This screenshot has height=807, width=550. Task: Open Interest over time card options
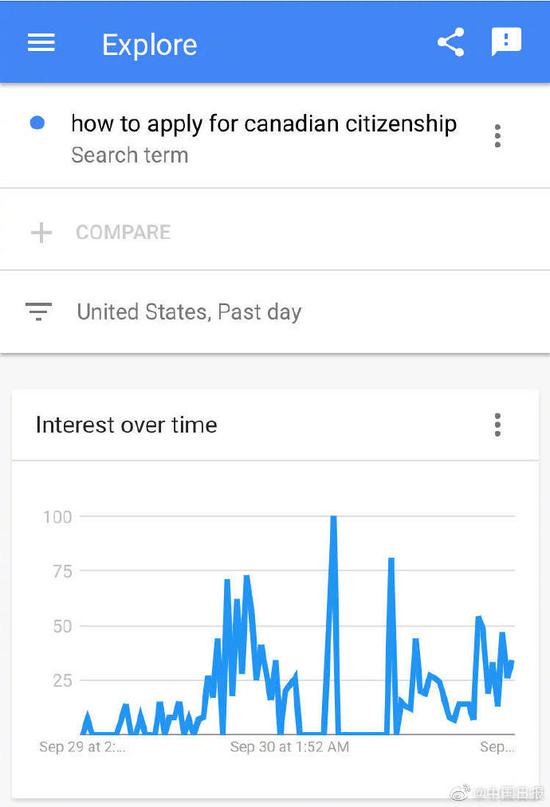(497, 425)
